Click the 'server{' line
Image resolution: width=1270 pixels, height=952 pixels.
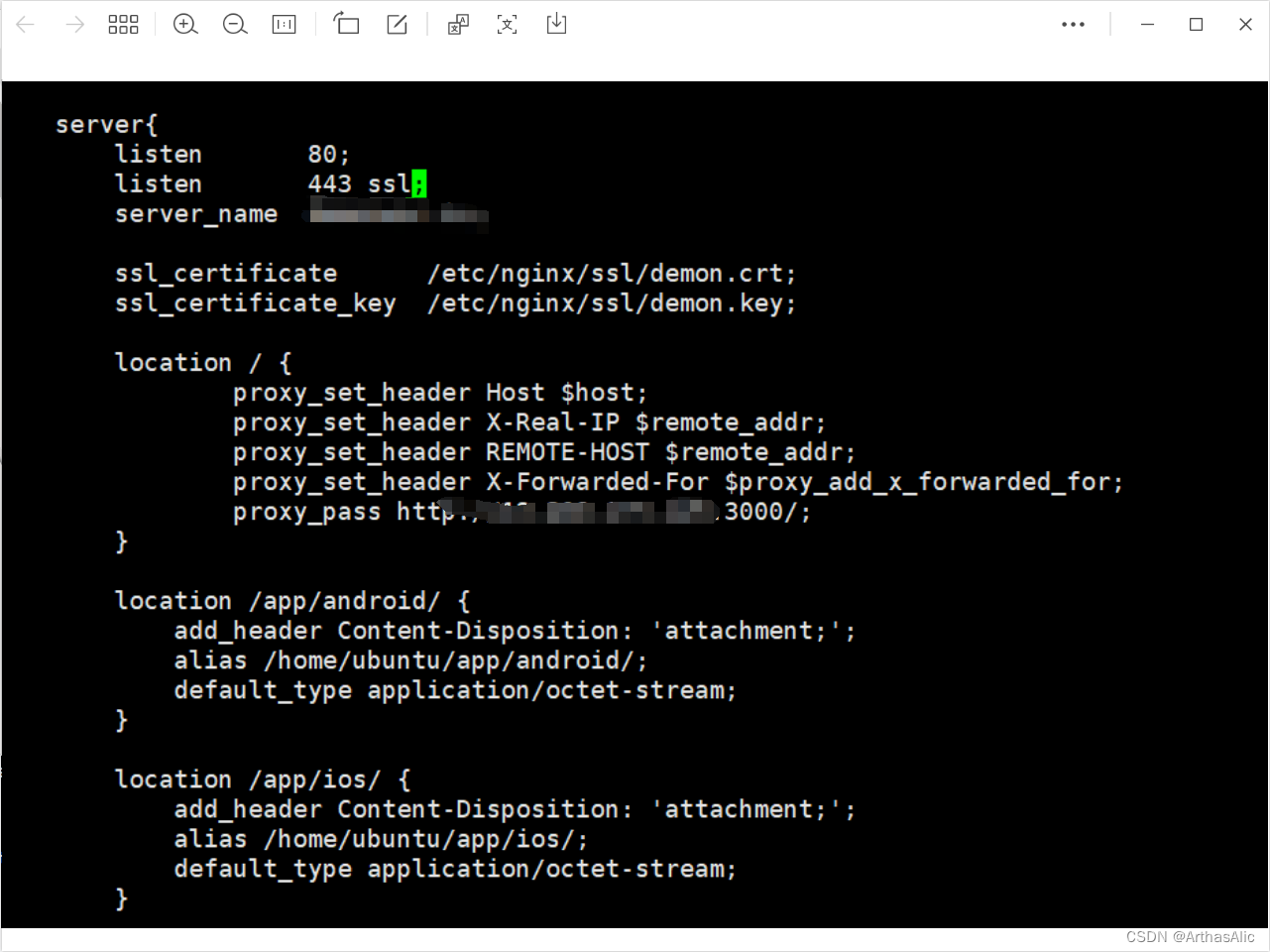click(107, 125)
